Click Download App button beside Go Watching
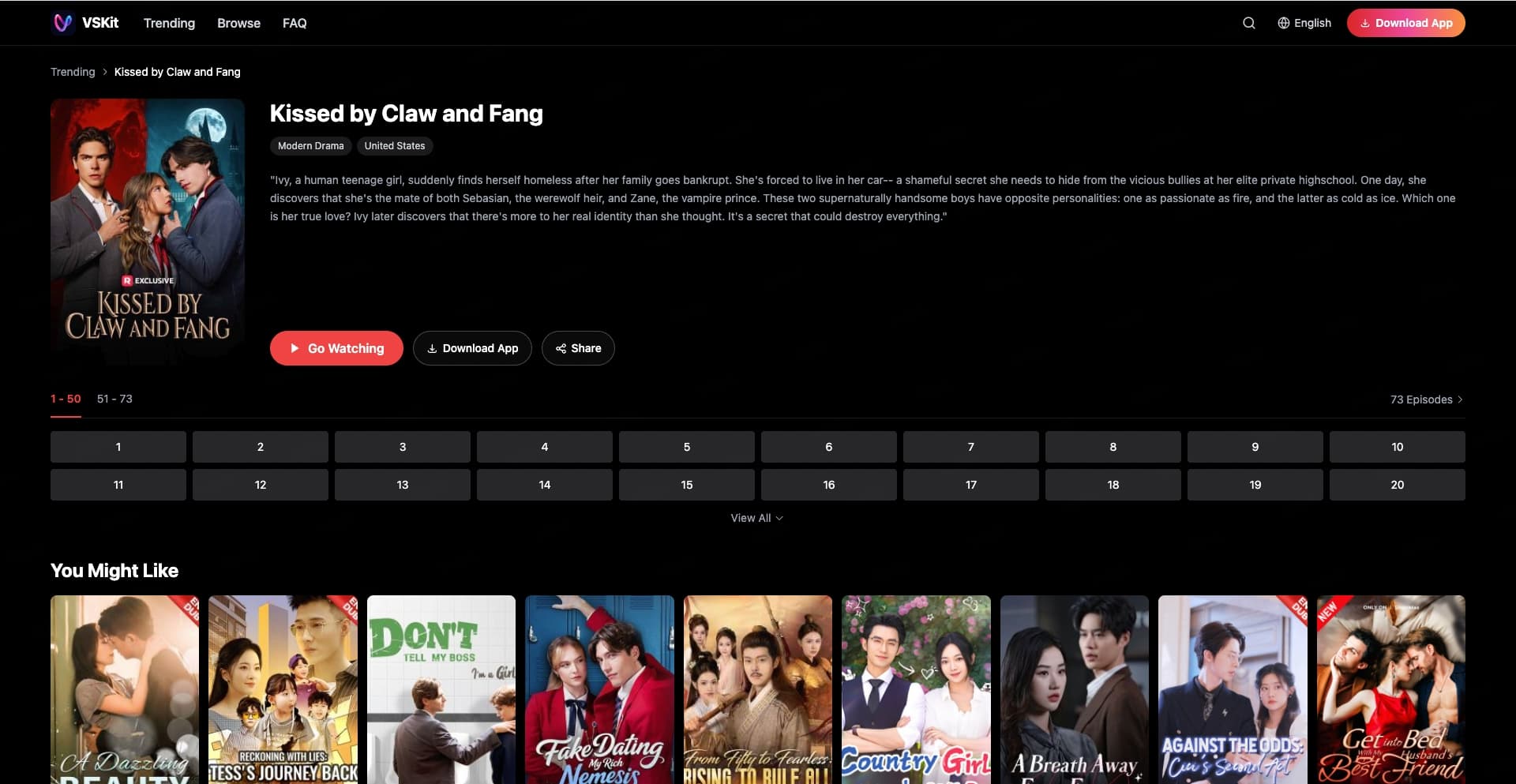The width and height of the screenshot is (1516, 784). [472, 348]
